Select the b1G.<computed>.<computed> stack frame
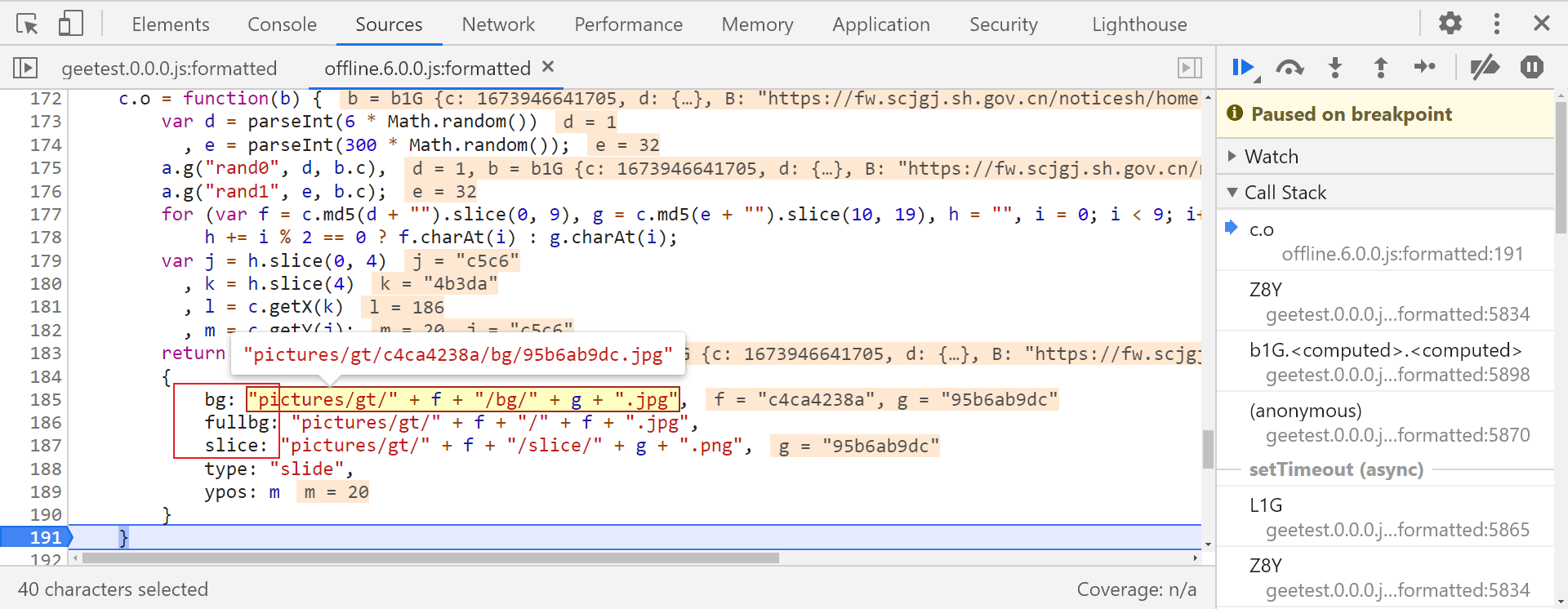 click(x=1385, y=362)
